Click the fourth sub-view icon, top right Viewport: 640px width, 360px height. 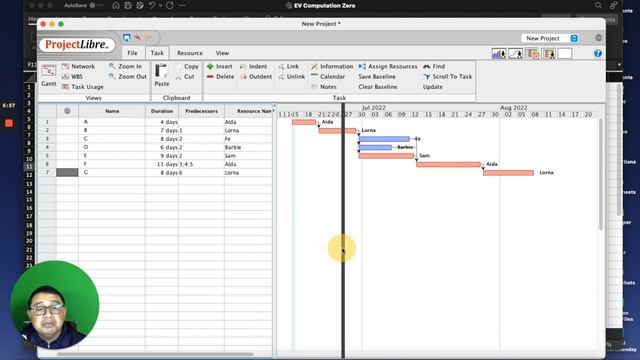tap(549, 53)
